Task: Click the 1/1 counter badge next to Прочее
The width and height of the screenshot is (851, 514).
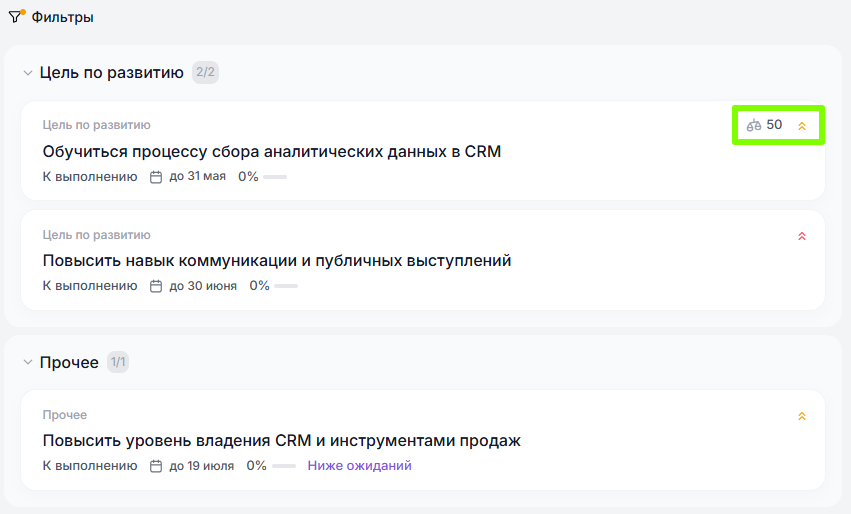Action: pos(118,362)
